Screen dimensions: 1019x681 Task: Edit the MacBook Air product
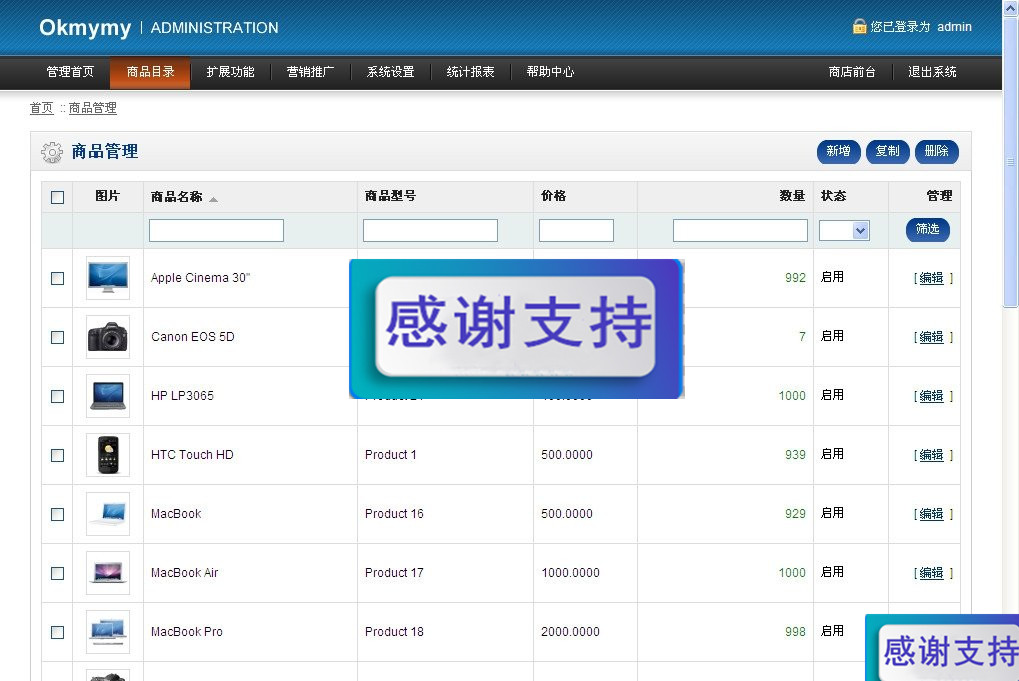931,573
